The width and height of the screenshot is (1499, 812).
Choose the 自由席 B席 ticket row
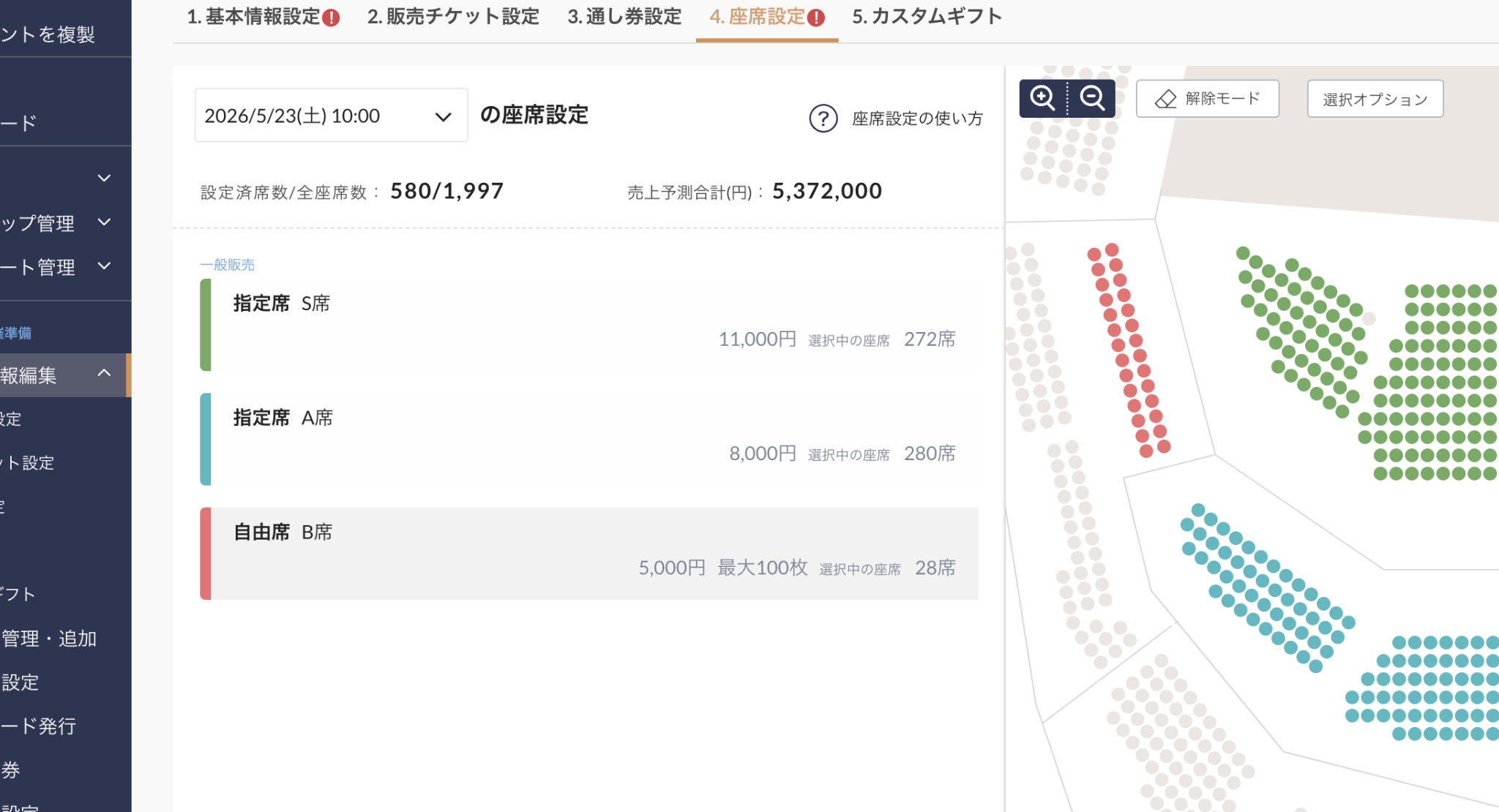(588, 553)
